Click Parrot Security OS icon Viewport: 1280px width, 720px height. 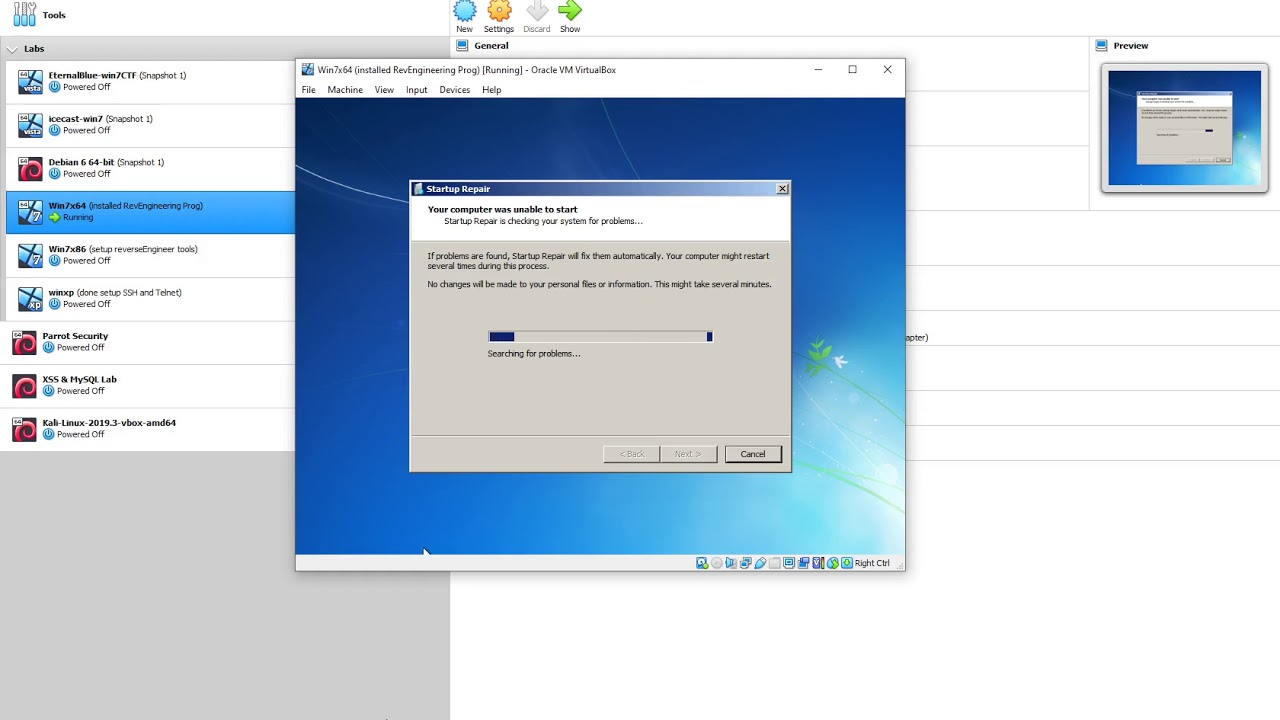[x=25, y=342]
